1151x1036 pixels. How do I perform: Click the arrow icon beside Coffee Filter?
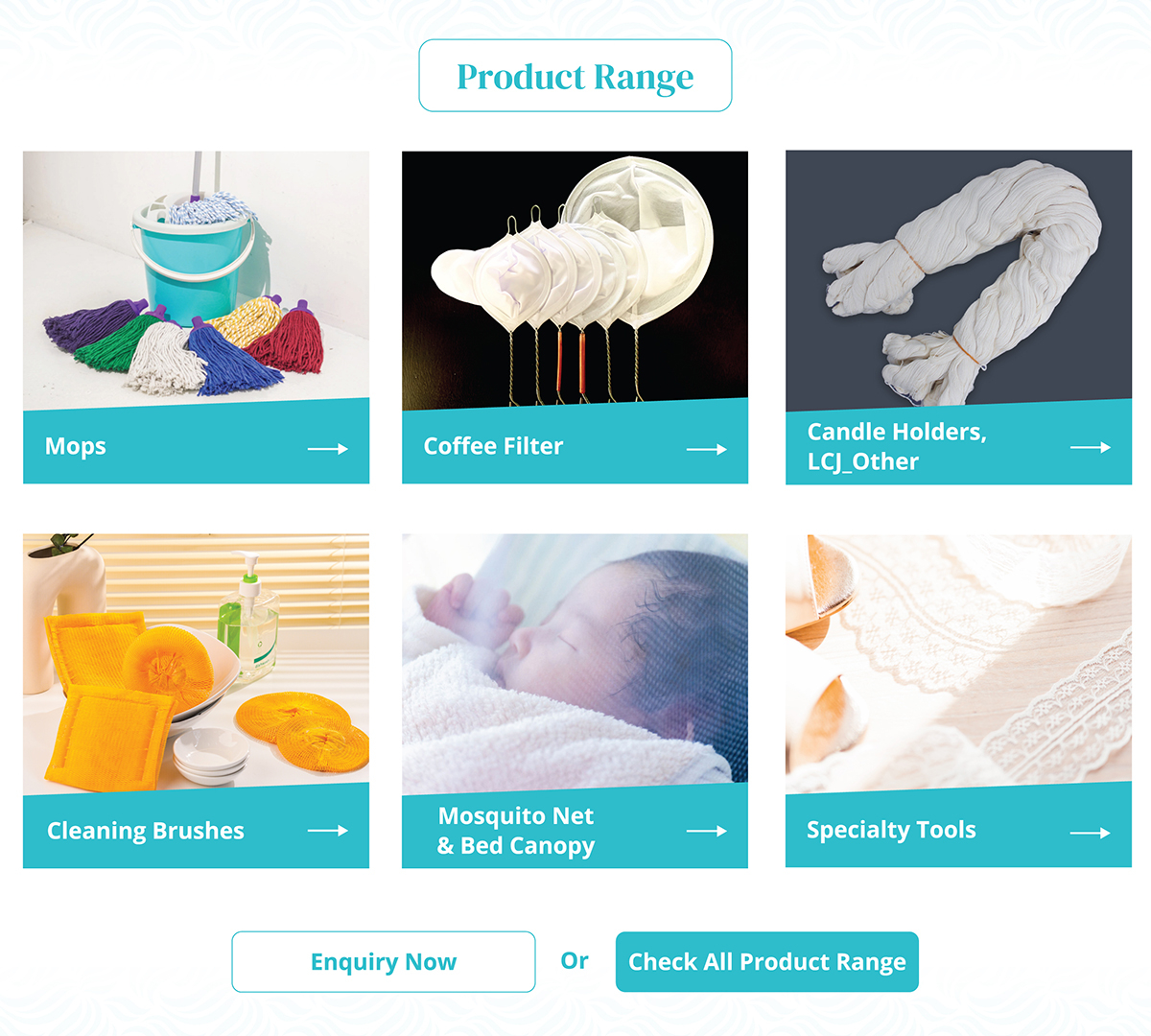[707, 449]
